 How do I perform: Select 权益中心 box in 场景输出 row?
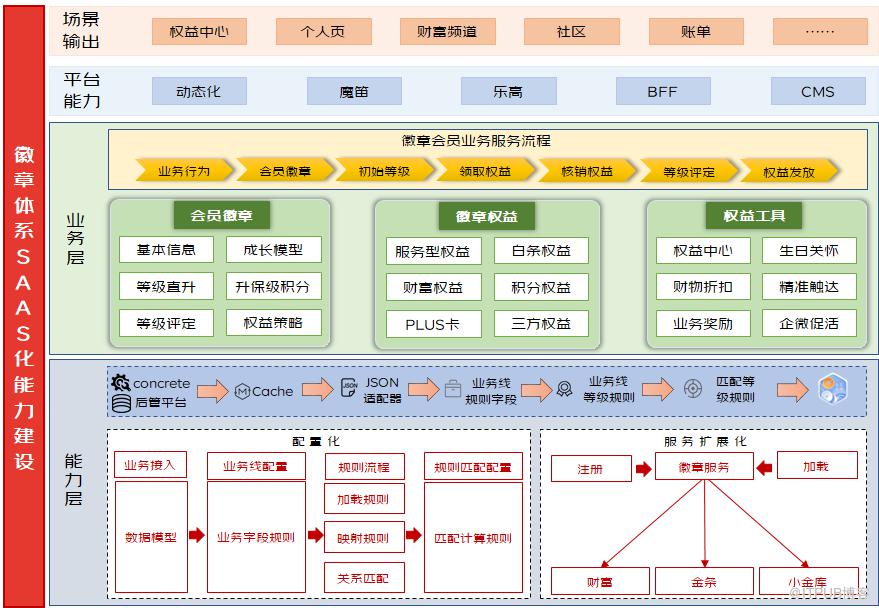pos(199,31)
